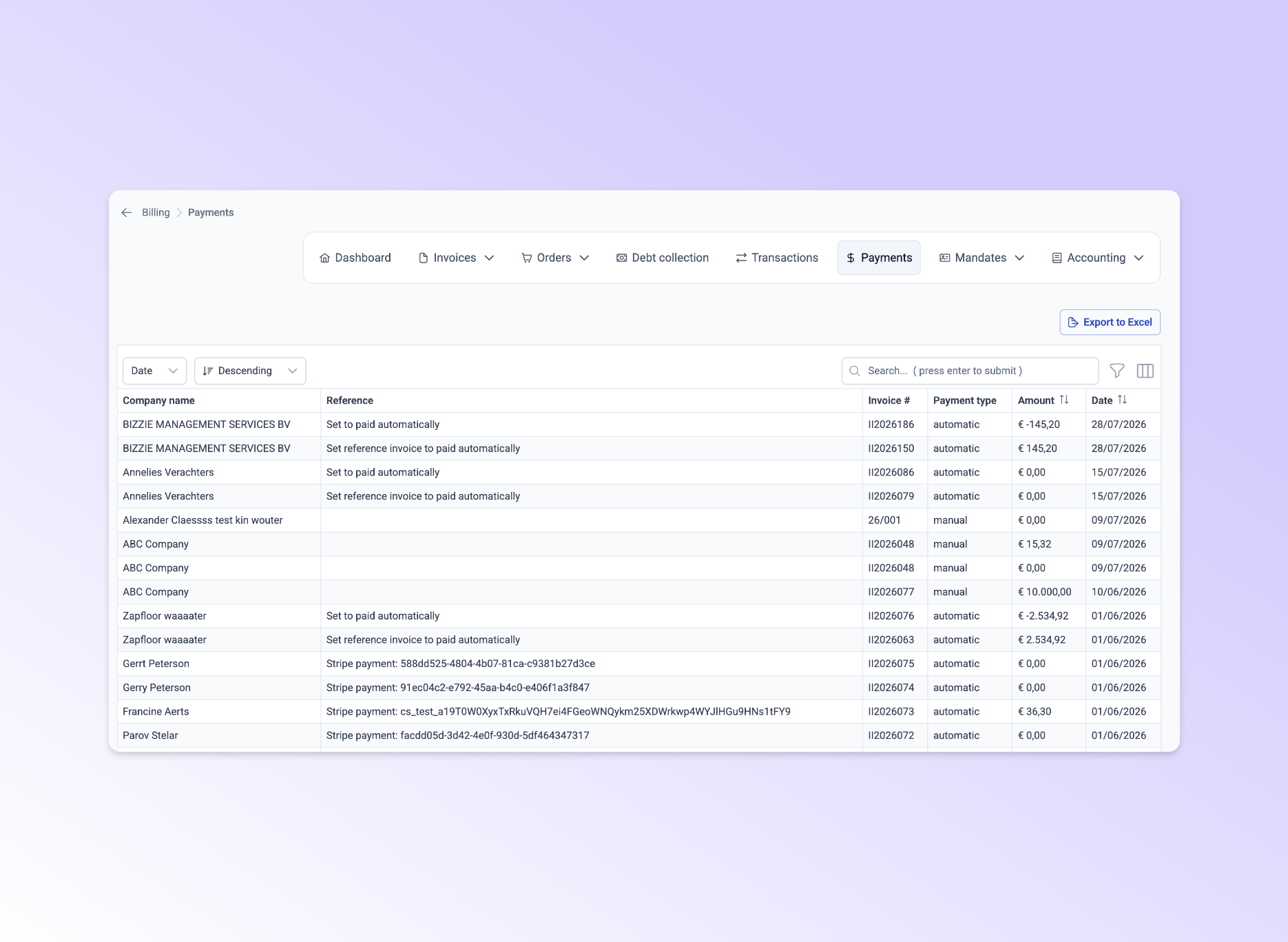Click Stripe payment reference starting cs_test_a19
This screenshot has width=1288, height=942.
[559, 712]
